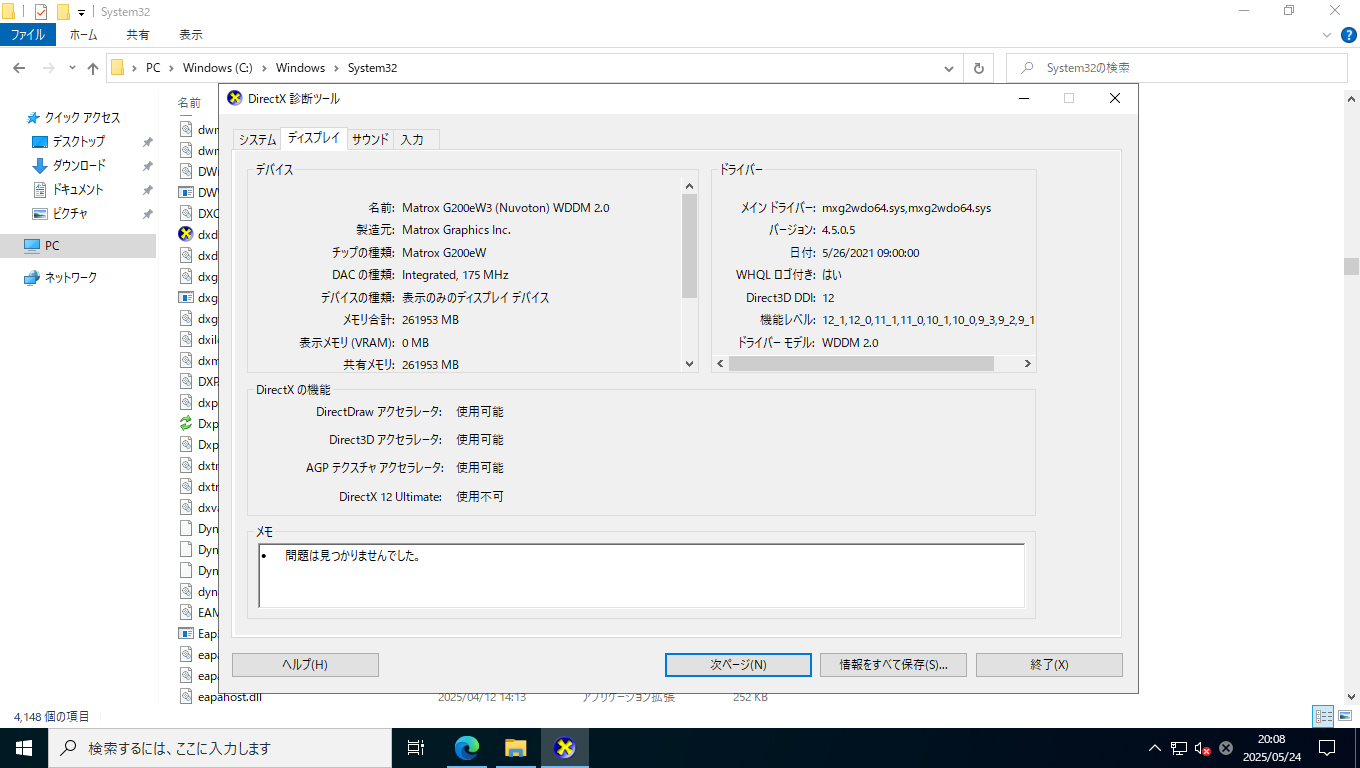Open breadcrumb chevron before System32
Image resolution: width=1360 pixels, height=768 pixels.
[336, 68]
